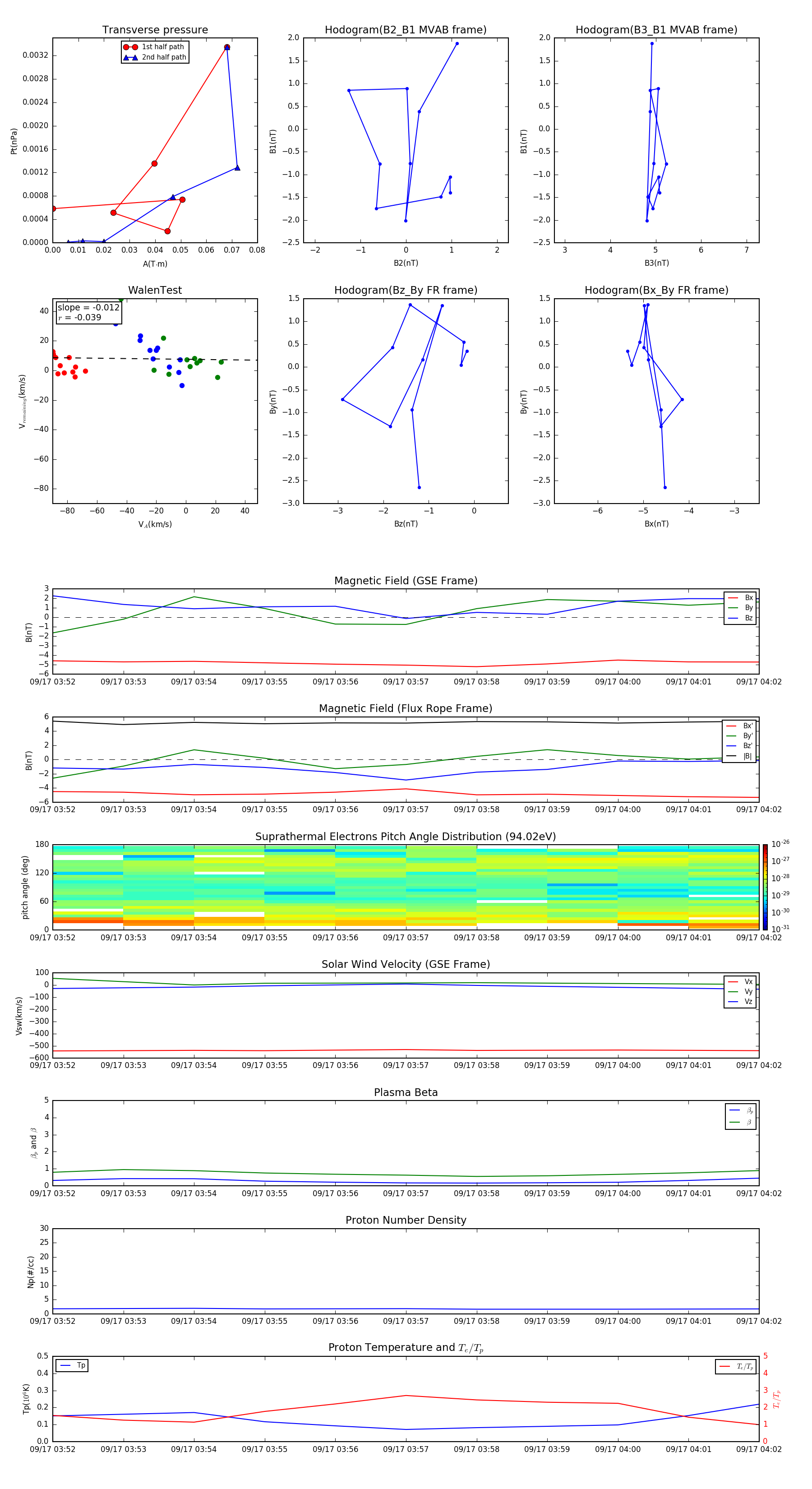The image size is (812, 1489).
Task: Click the 'Plasma Beta' title
Action: (406, 1092)
